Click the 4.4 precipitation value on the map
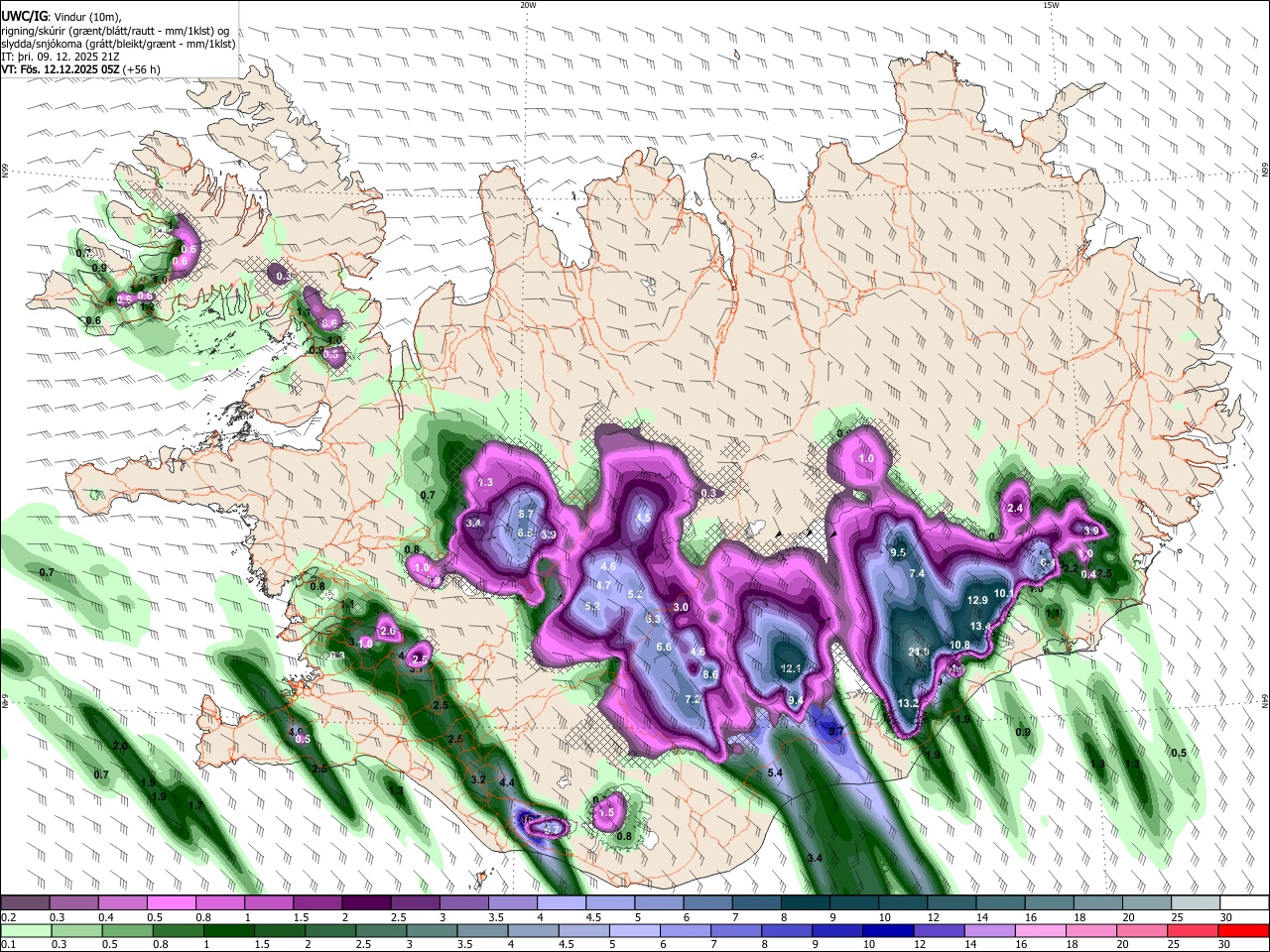Viewport: 1270px width, 952px height. click(507, 782)
